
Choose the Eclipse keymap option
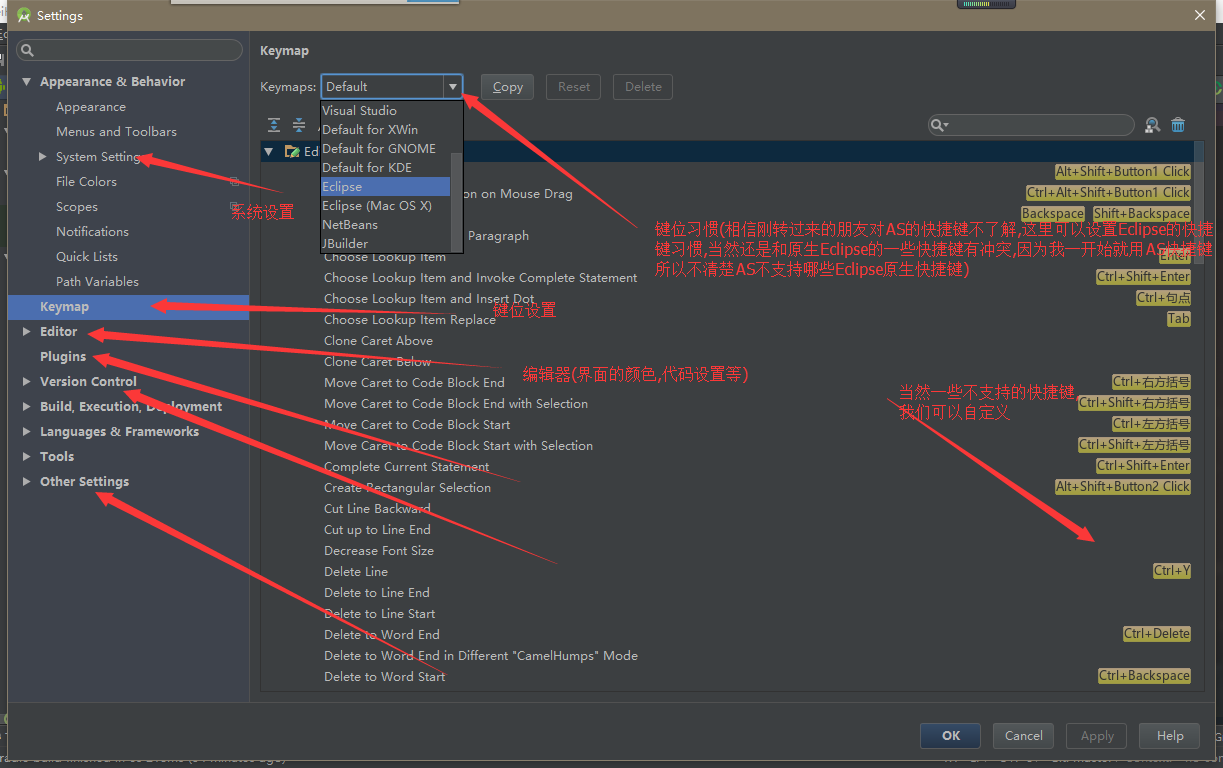385,187
